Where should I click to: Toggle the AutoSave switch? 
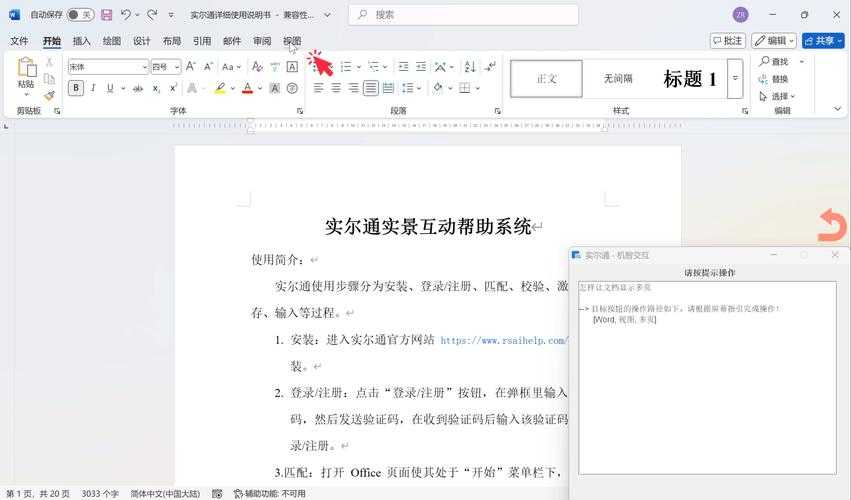point(80,15)
